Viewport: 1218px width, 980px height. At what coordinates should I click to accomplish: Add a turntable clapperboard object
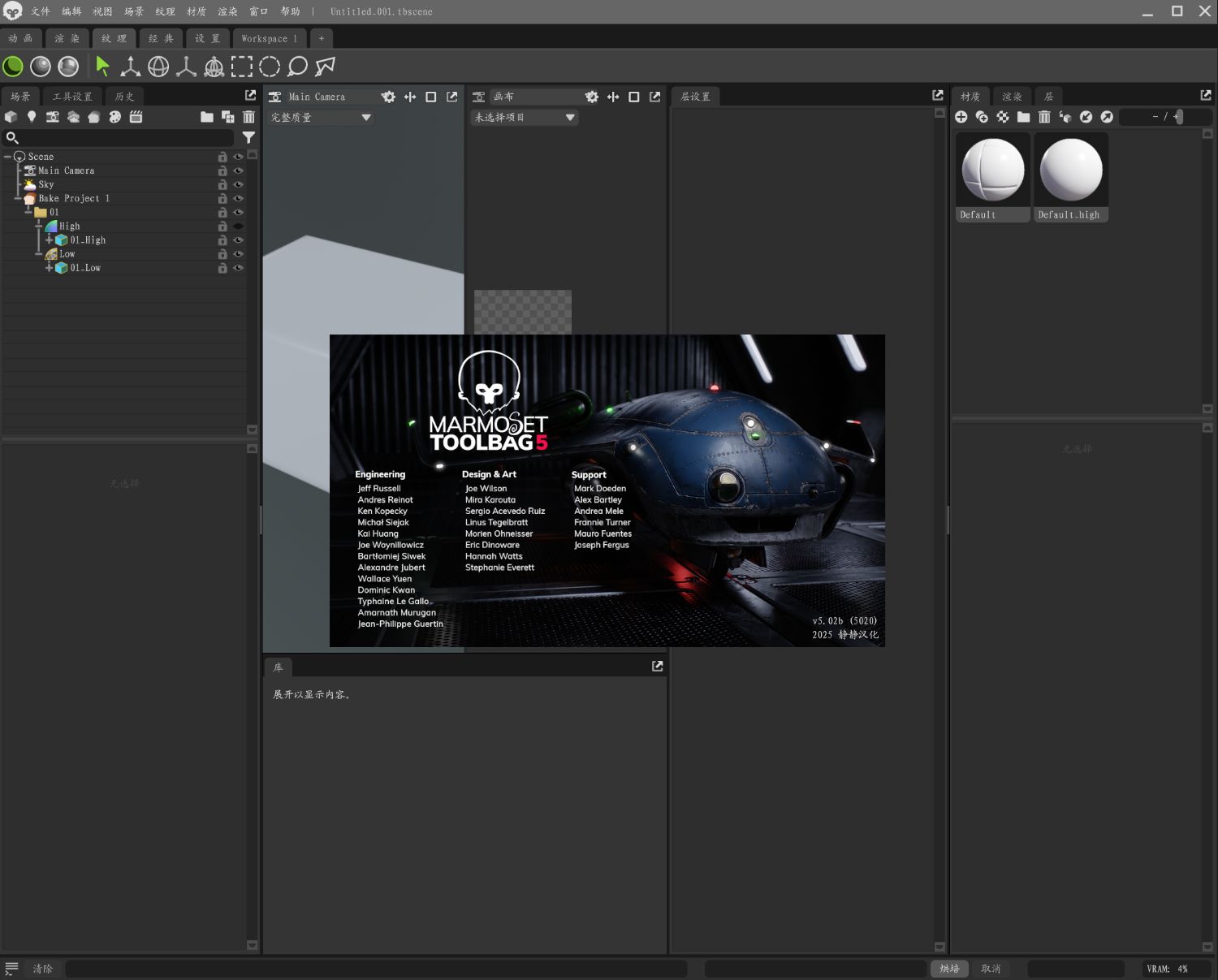click(x=136, y=117)
